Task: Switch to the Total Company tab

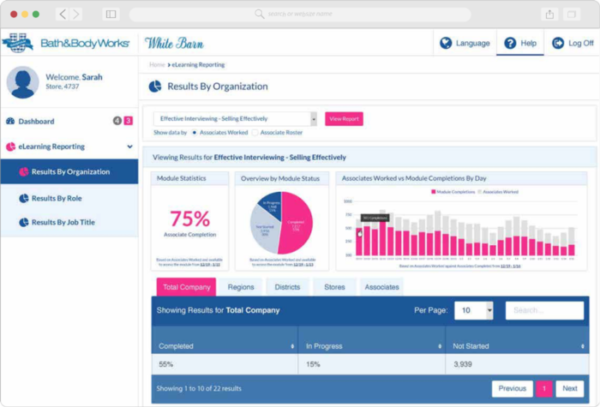Action: coord(186,287)
